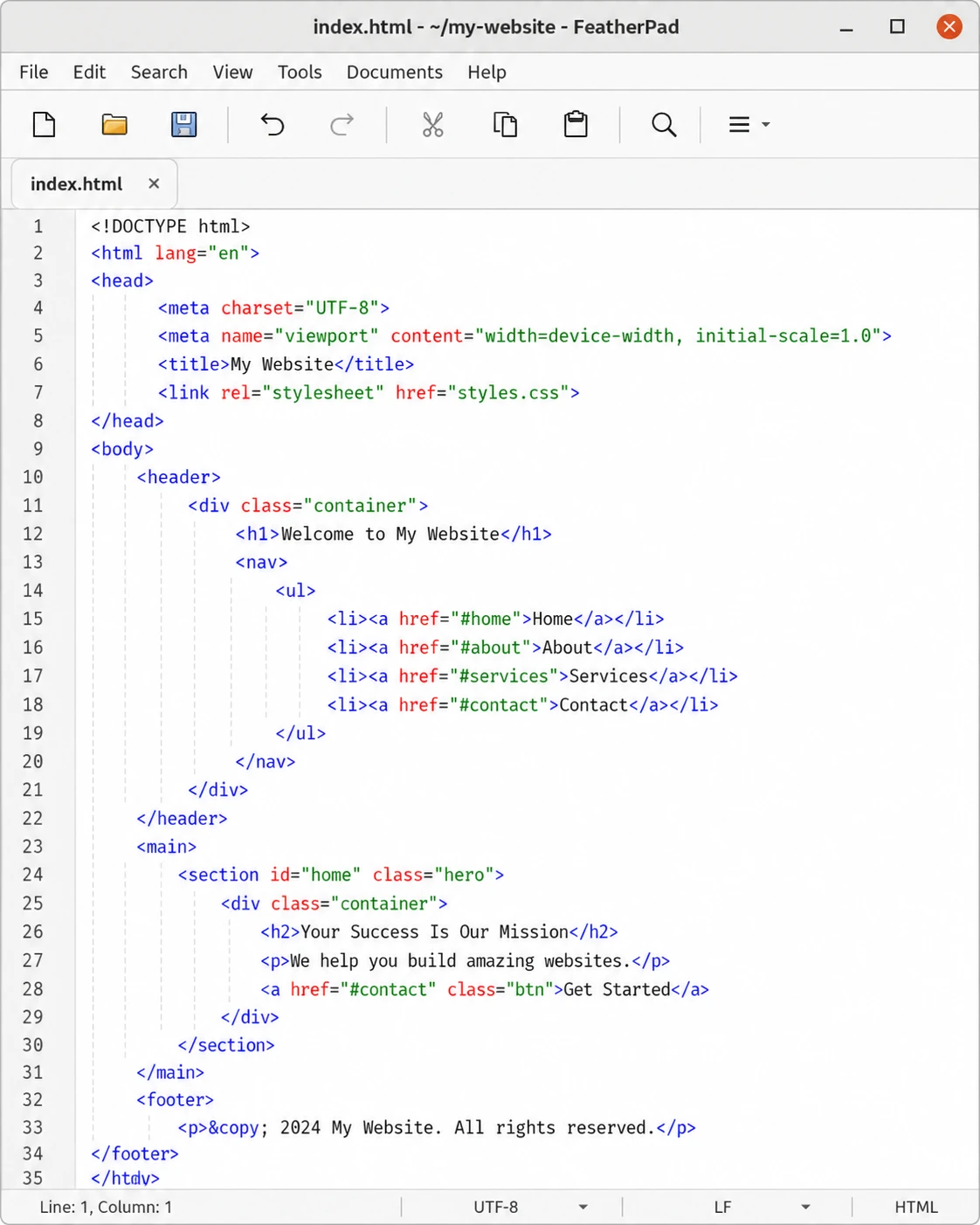Click the <html lang="en"> line
Image resolution: width=980 pixels, height=1225 pixels.
click(175, 253)
